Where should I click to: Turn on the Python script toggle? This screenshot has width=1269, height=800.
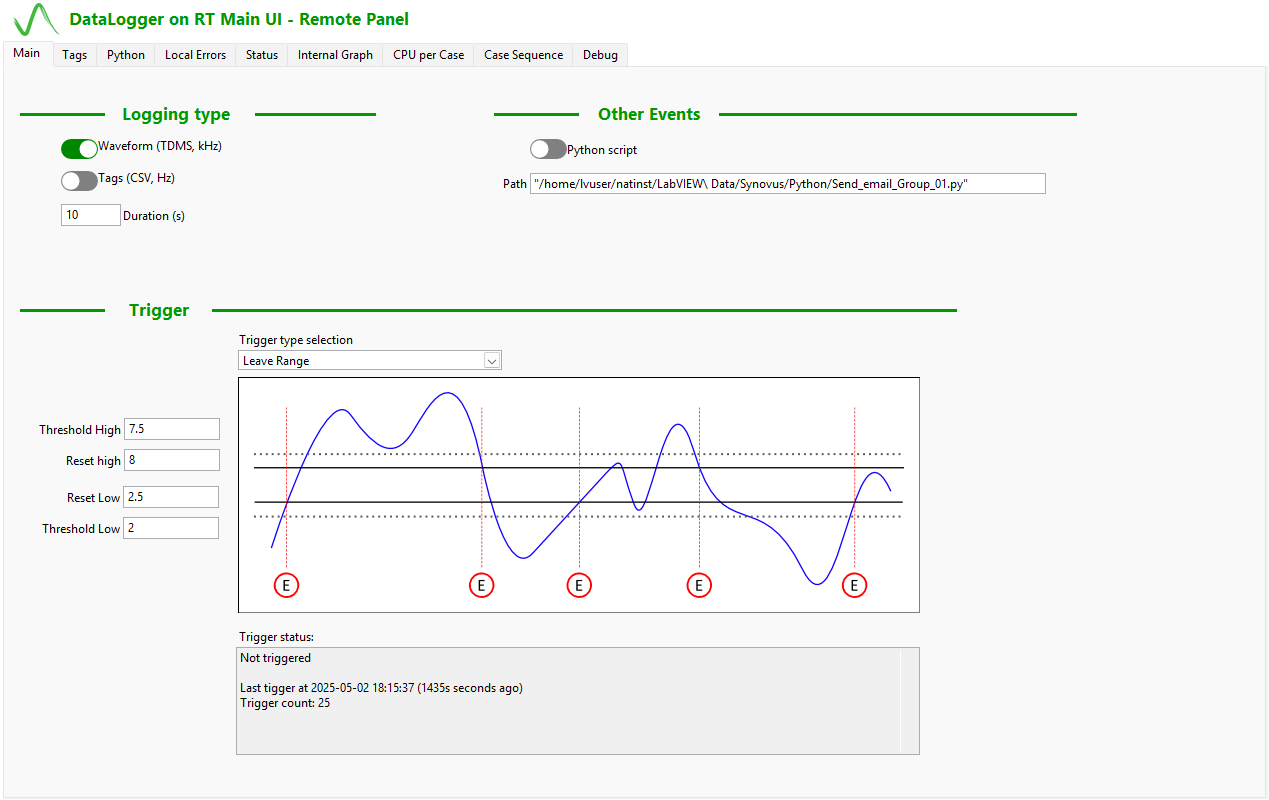(548, 149)
